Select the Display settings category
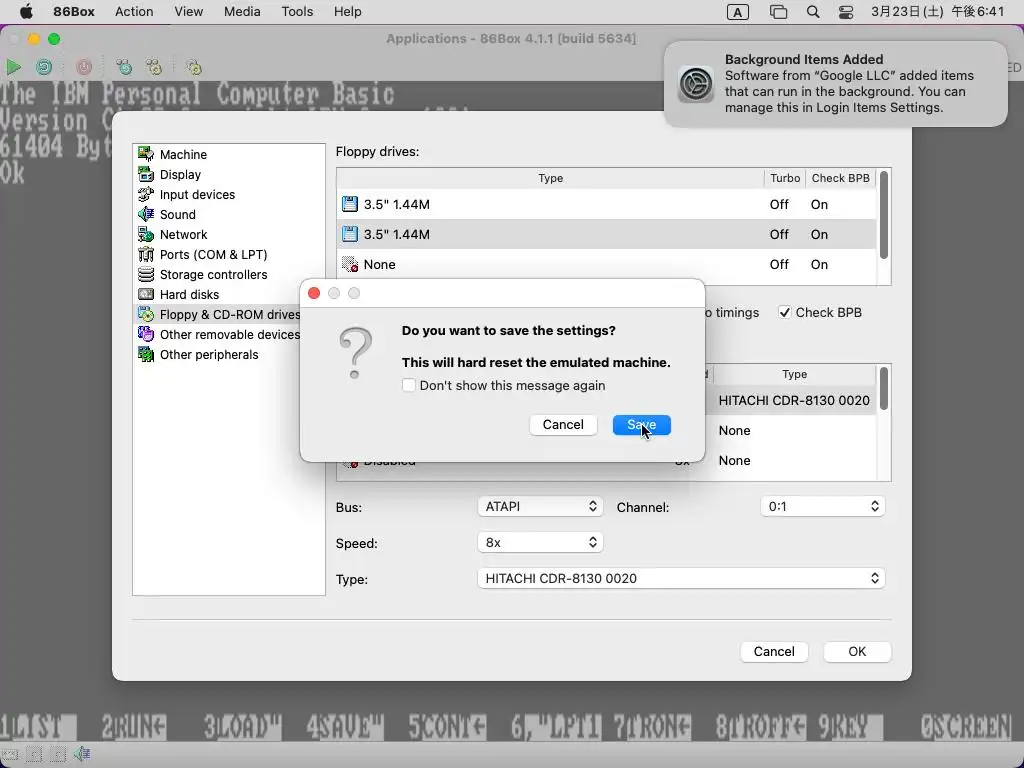Viewport: 1024px width, 768px height. click(x=229, y=174)
